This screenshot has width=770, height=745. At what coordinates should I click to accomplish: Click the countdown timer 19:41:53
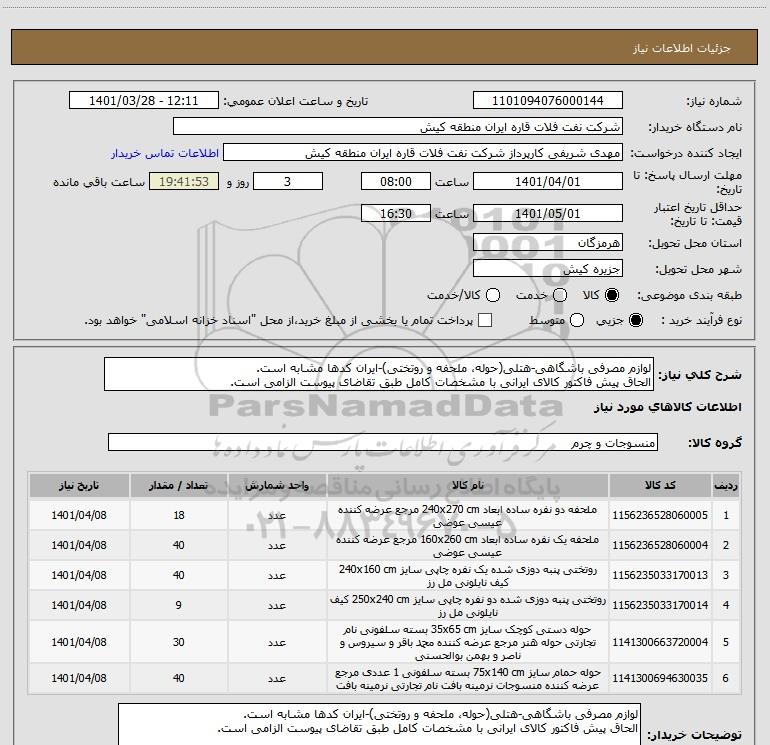point(184,181)
